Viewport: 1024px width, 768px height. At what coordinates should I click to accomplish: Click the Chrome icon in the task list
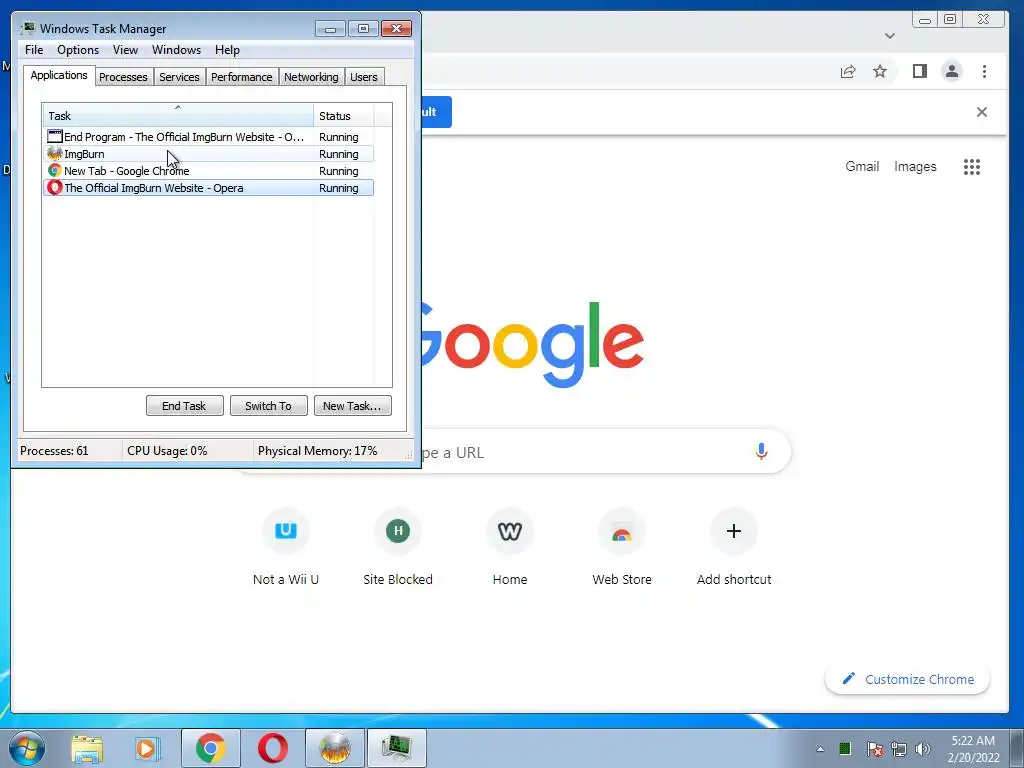point(55,171)
